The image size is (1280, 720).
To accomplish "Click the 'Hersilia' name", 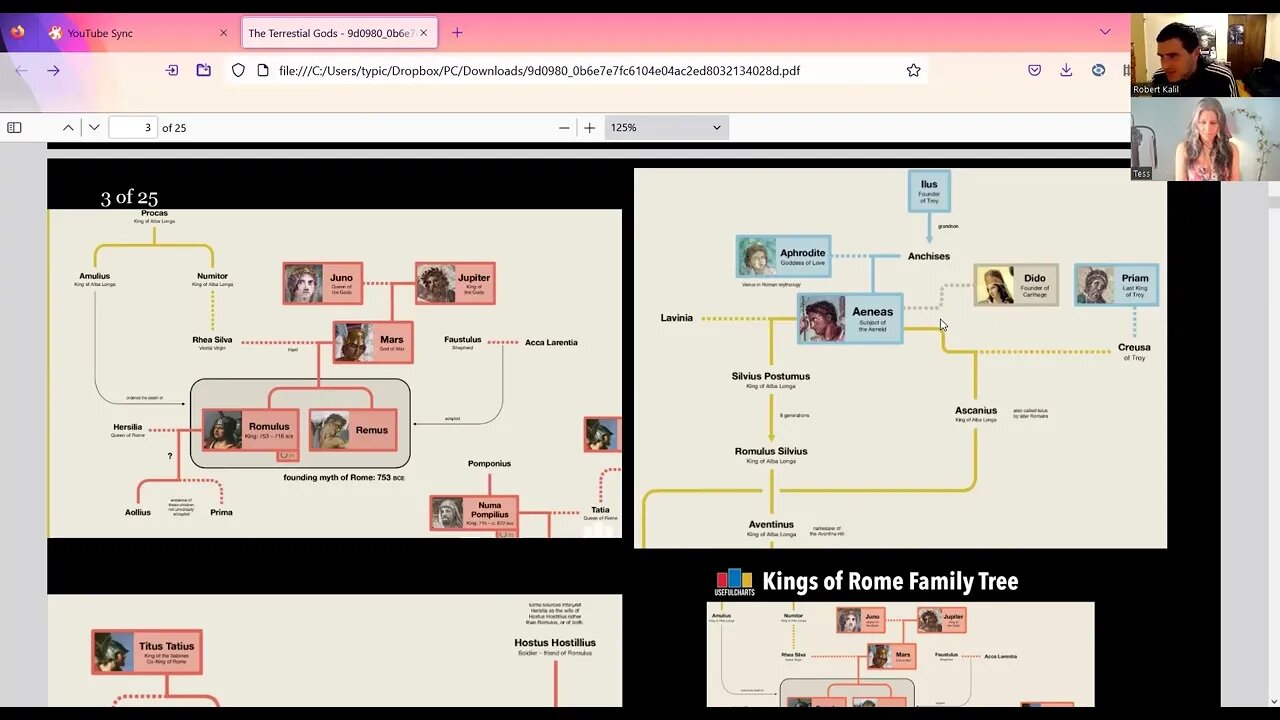I will point(127,427).
